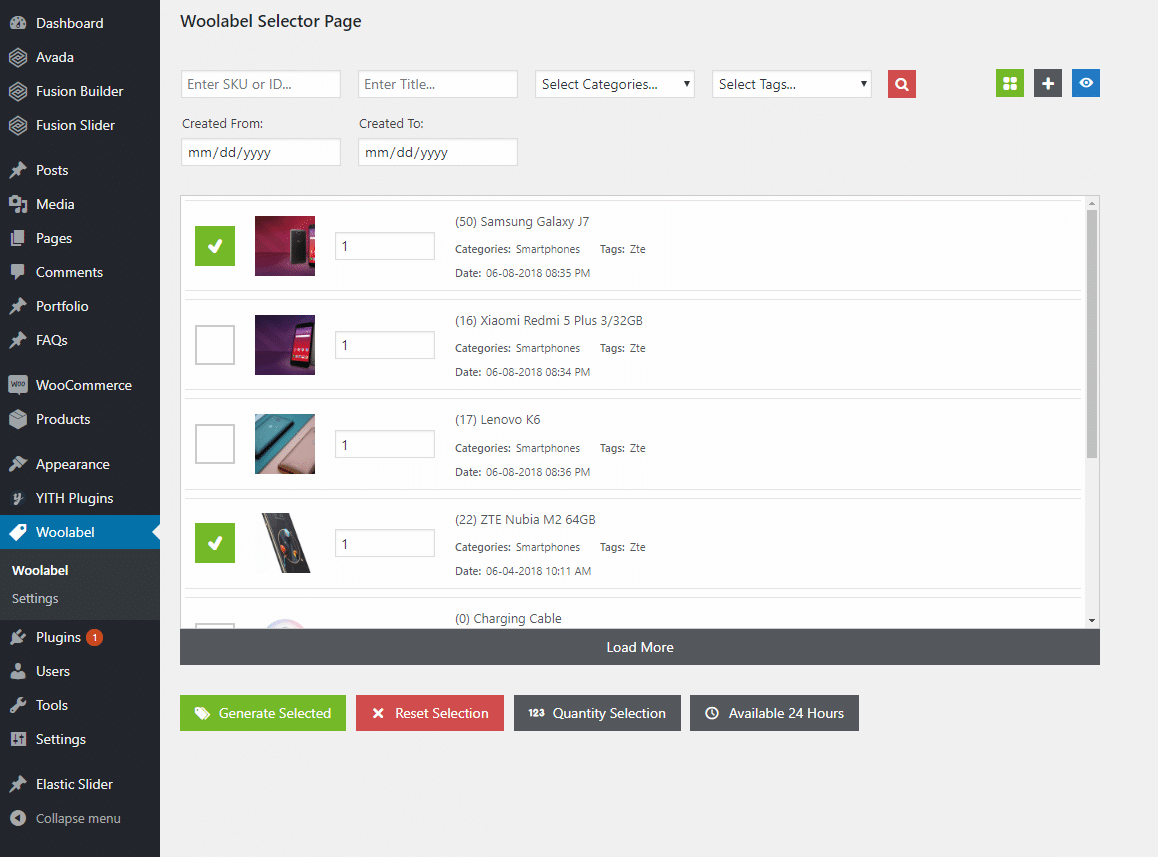
Task: Toggle the blue eye preview button
Action: tap(1086, 83)
